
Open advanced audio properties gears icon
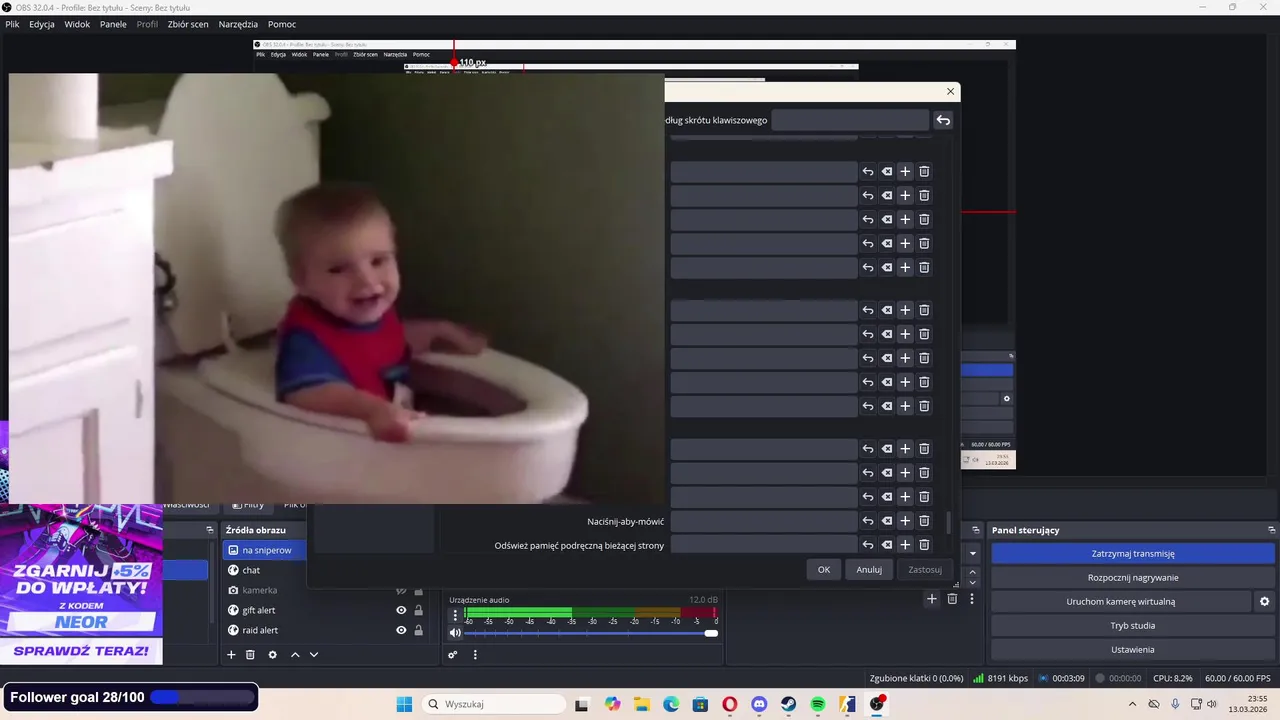[x=453, y=655]
